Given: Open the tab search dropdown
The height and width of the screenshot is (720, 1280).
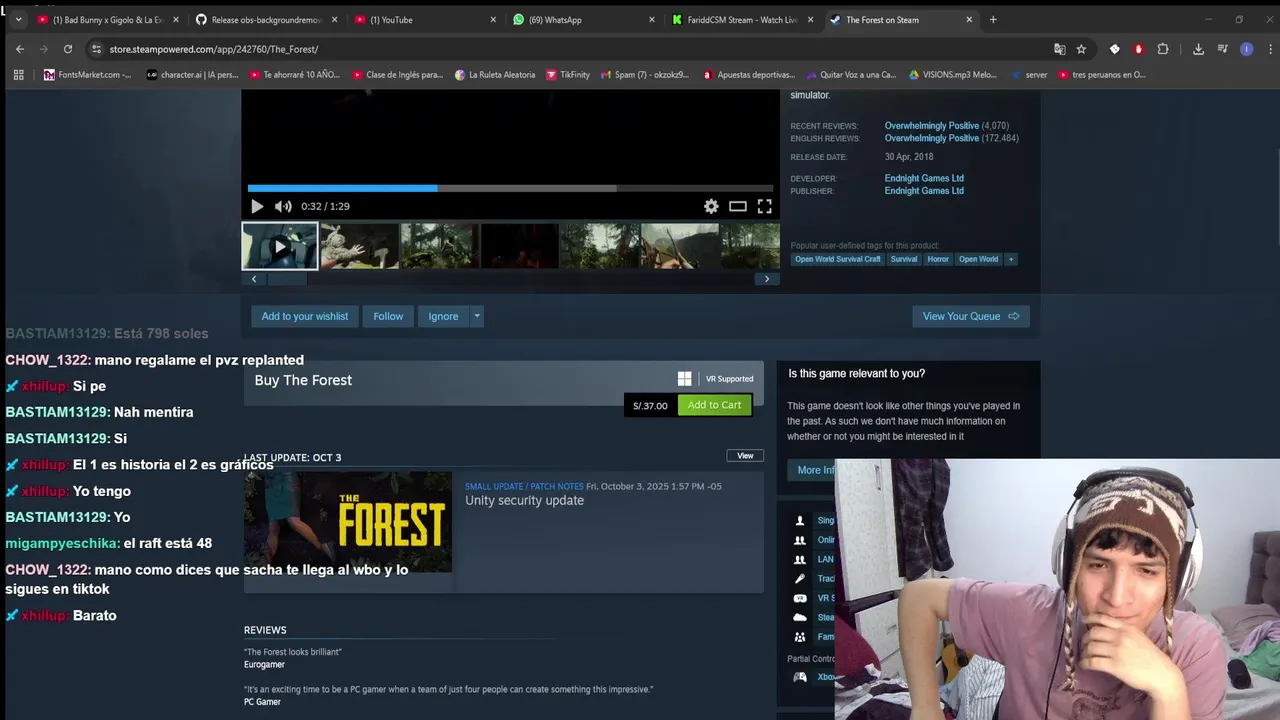Looking at the screenshot, I should click(x=18, y=20).
